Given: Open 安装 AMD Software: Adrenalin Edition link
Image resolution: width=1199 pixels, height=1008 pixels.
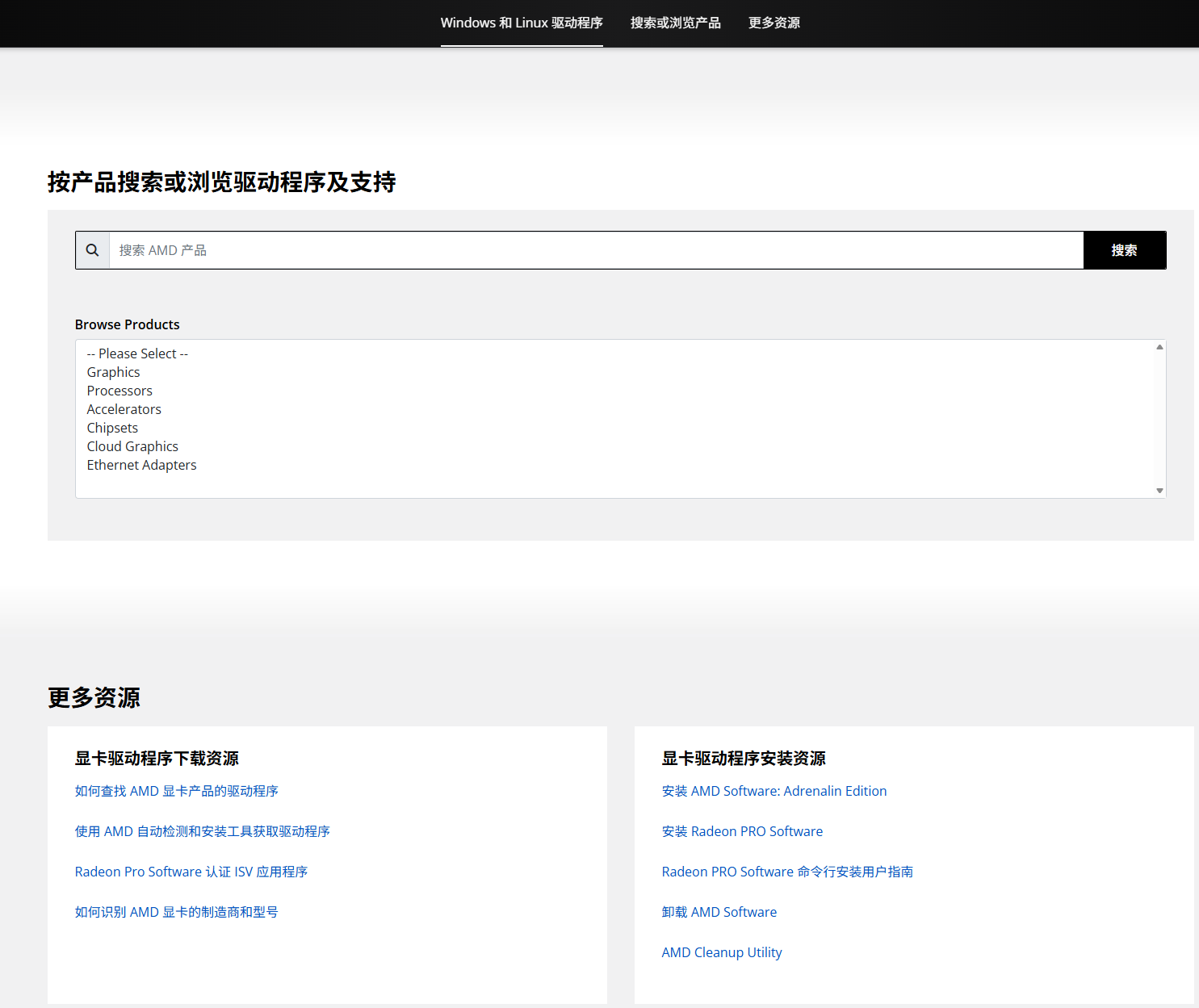Looking at the screenshot, I should point(774,791).
